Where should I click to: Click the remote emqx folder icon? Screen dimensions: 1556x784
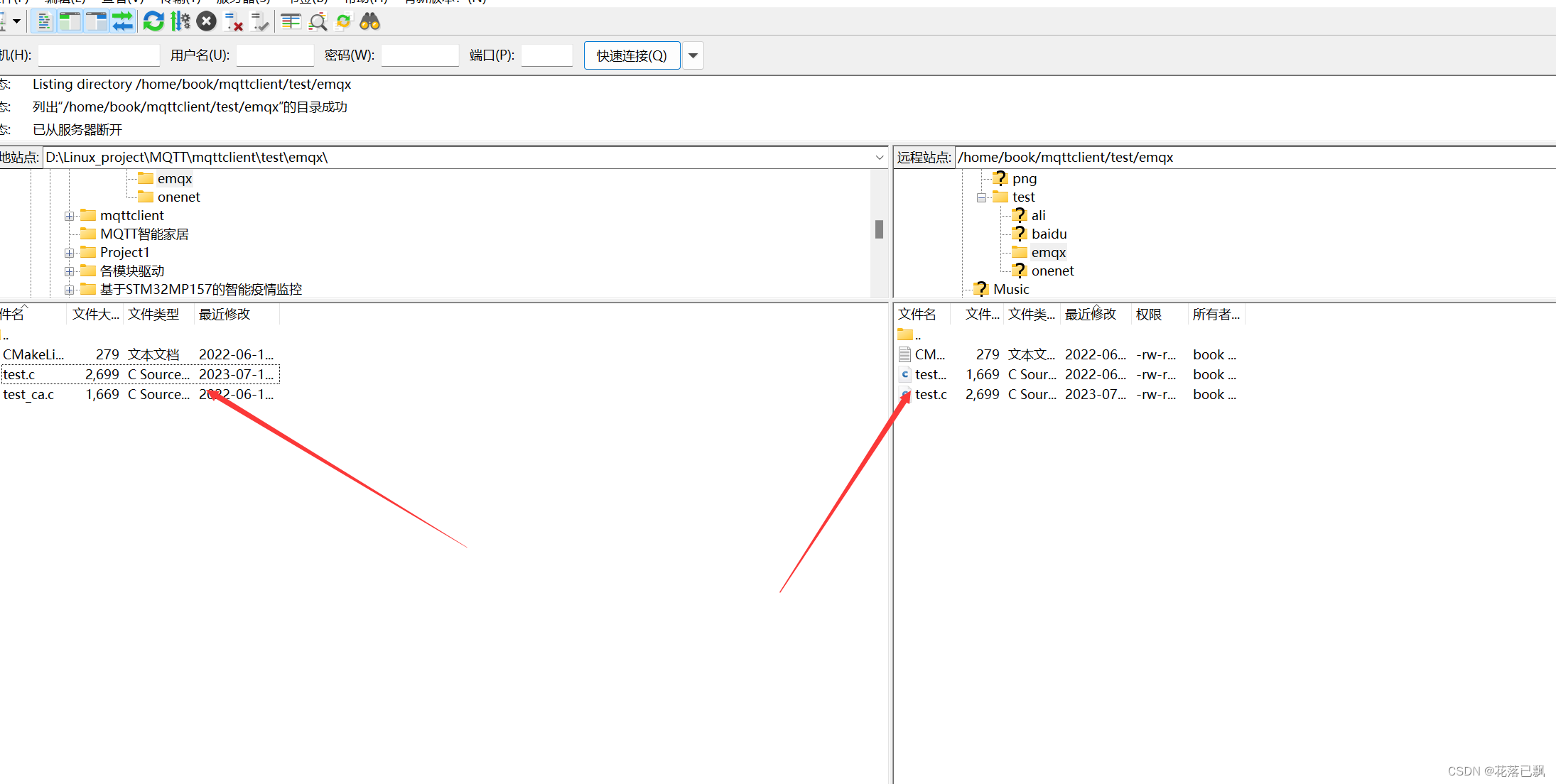pos(1020,253)
